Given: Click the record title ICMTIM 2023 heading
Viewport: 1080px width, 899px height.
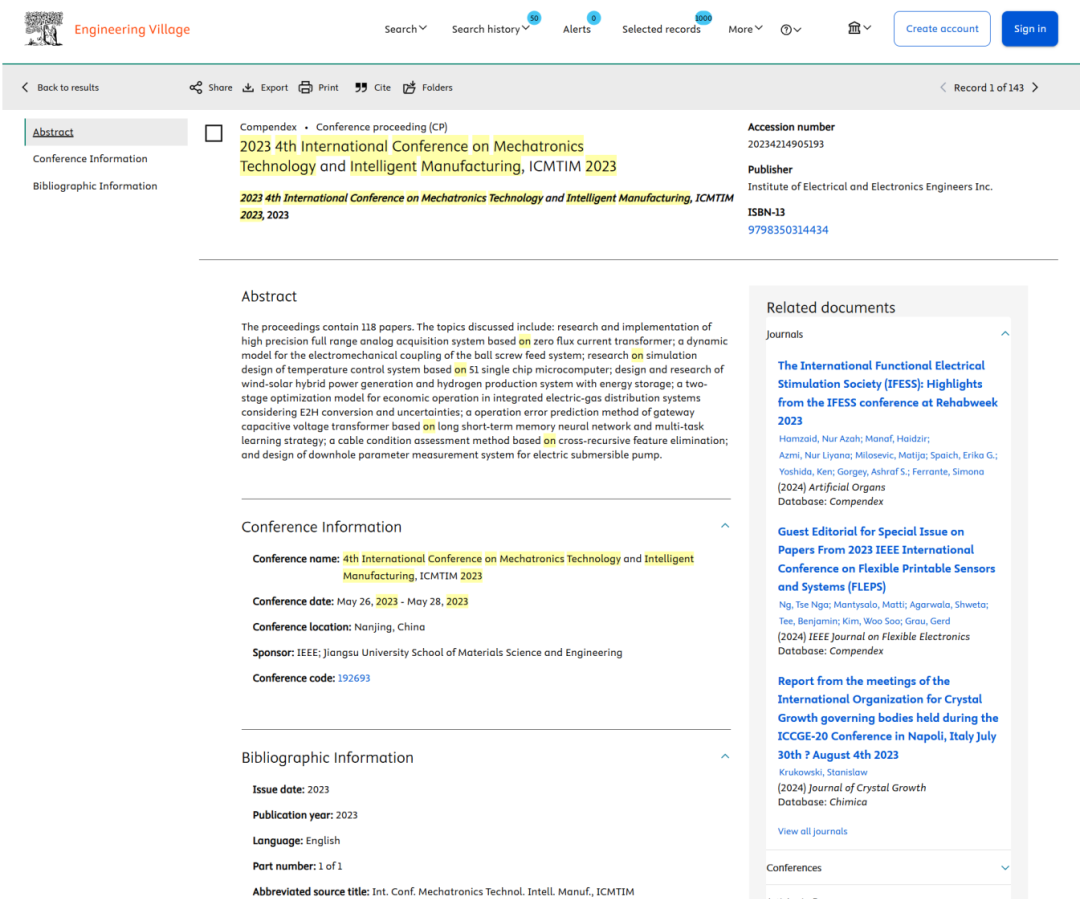Looking at the screenshot, I should point(428,156).
